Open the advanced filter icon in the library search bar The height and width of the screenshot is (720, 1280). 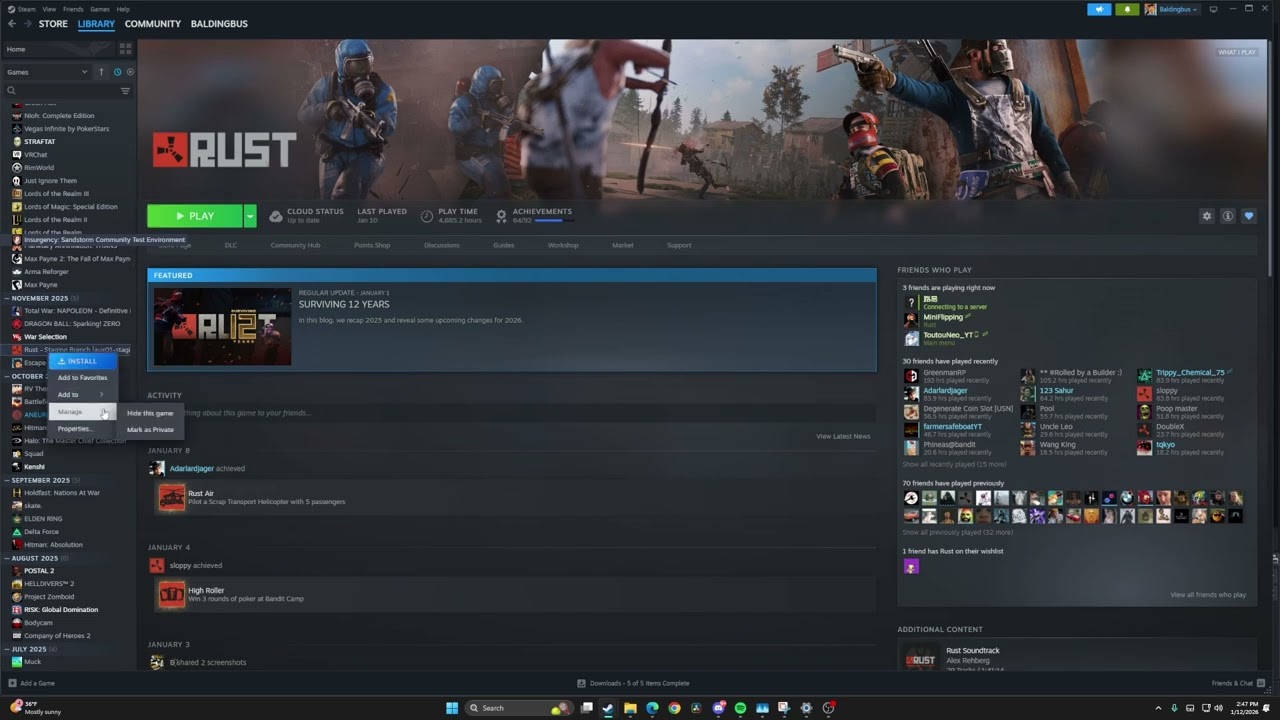(125, 91)
